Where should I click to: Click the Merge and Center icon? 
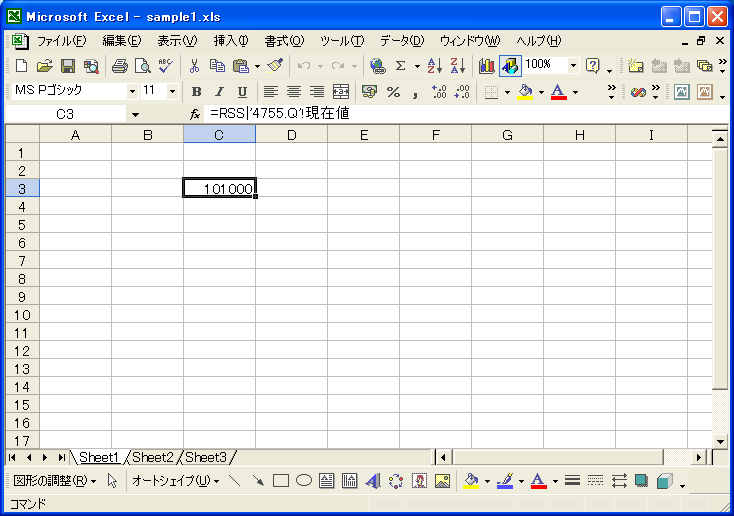341,92
